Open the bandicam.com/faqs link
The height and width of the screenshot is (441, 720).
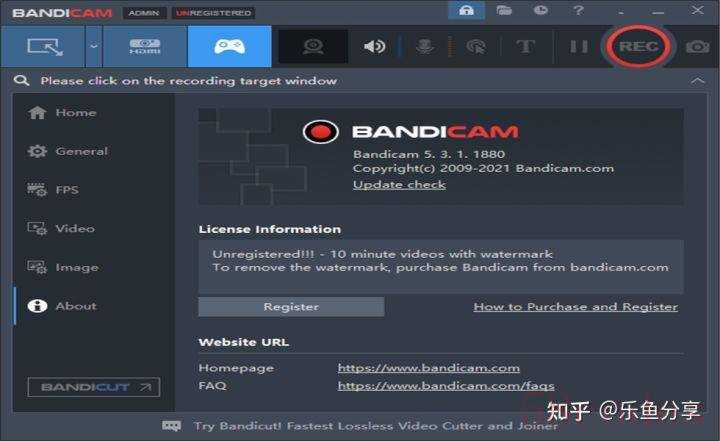(x=446, y=385)
